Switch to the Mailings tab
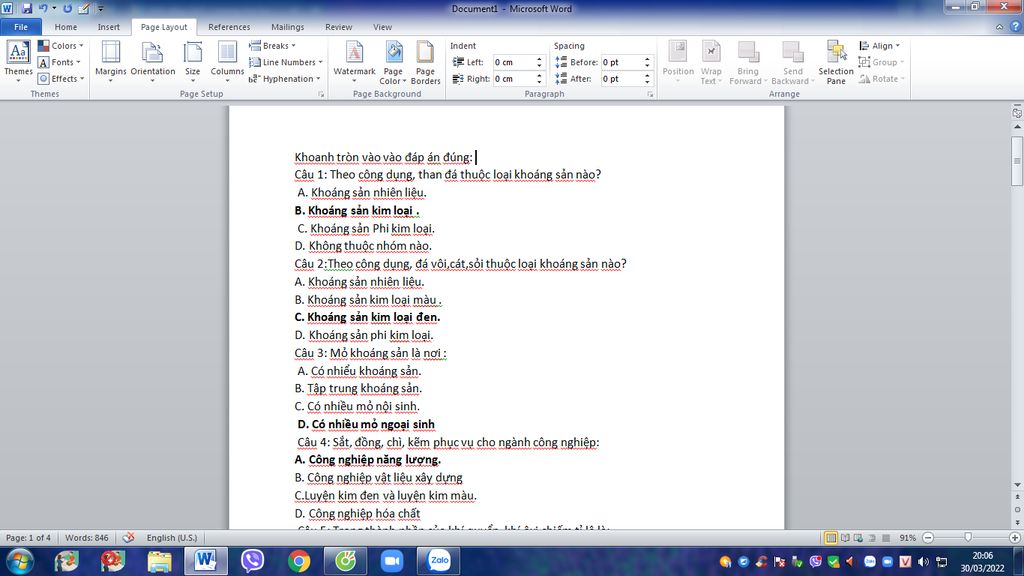 tap(287, 27)
